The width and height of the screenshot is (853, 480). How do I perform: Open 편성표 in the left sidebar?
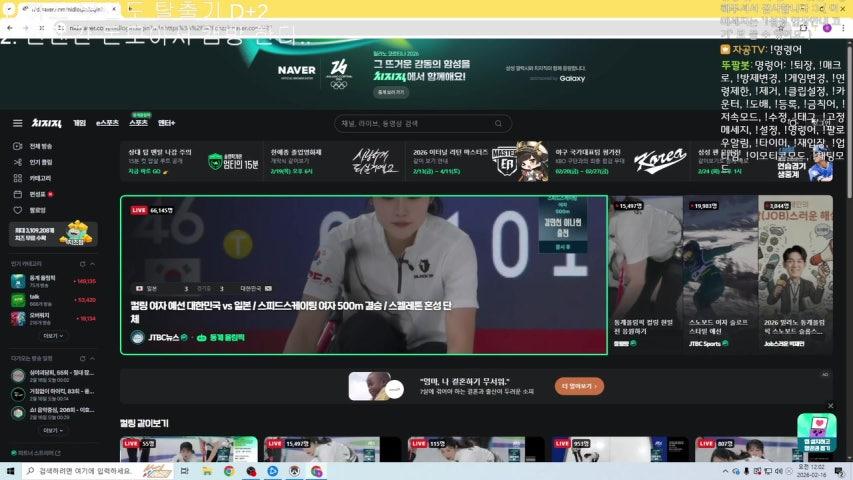34,194
